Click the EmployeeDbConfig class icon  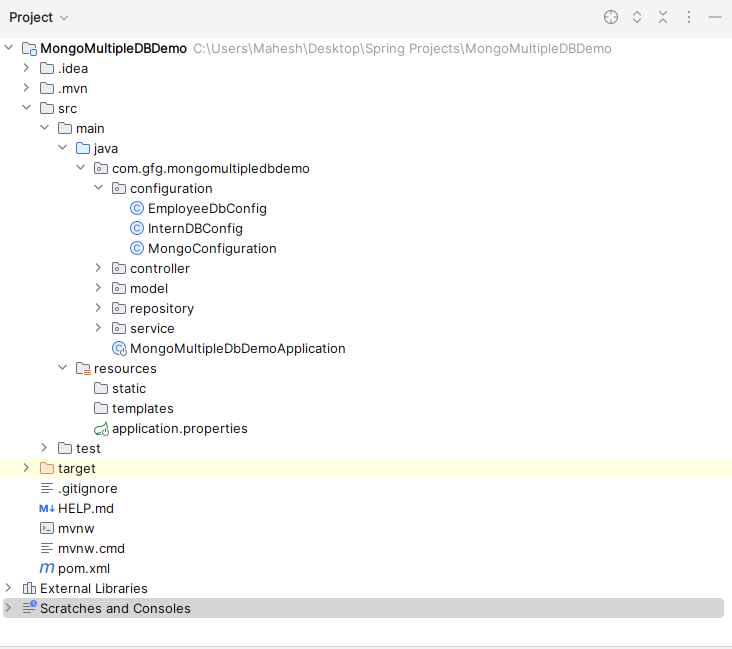[x=137, y=208]
